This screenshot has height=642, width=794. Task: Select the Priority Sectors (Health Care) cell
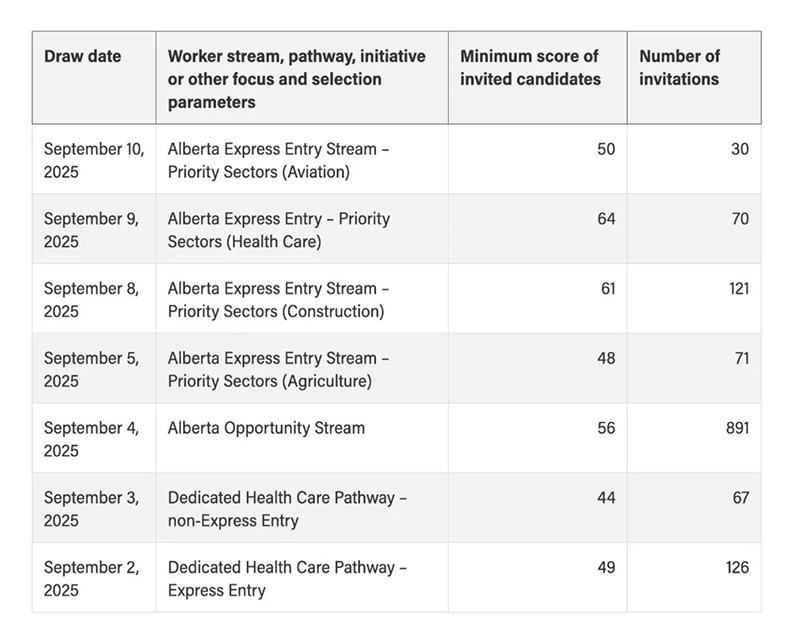279,229
